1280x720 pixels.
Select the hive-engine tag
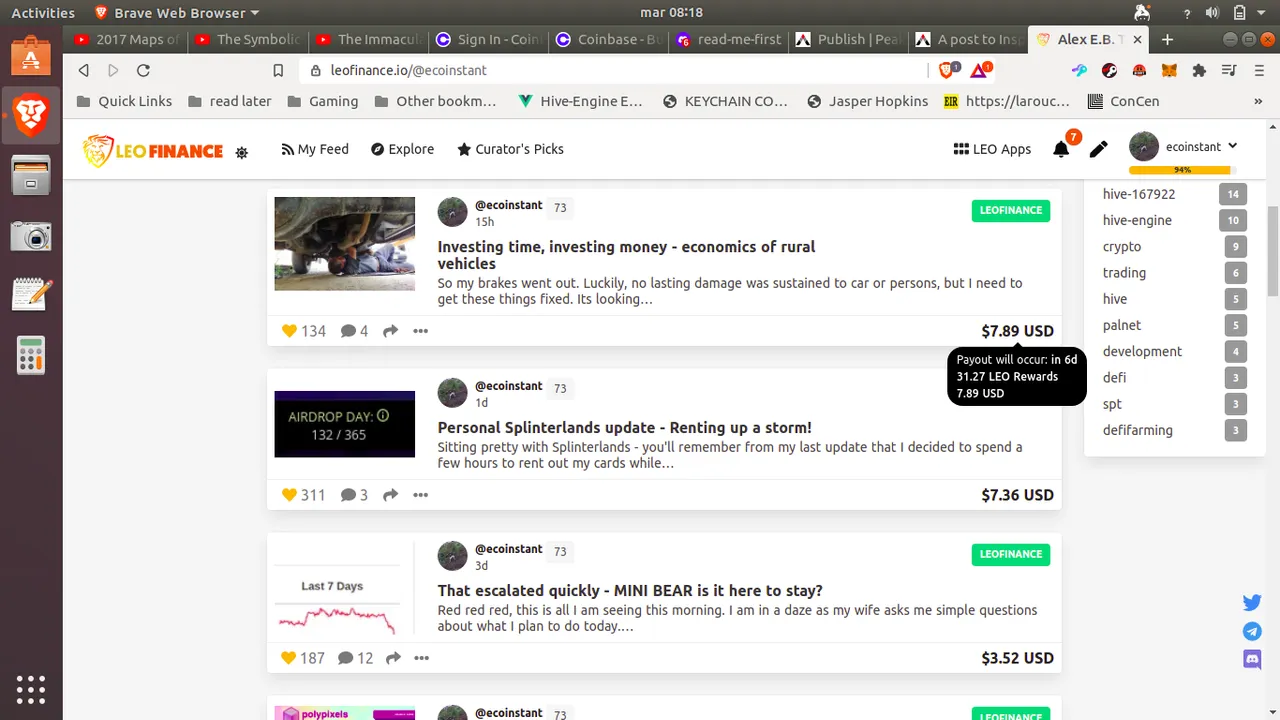click(x=1137, y=220)
